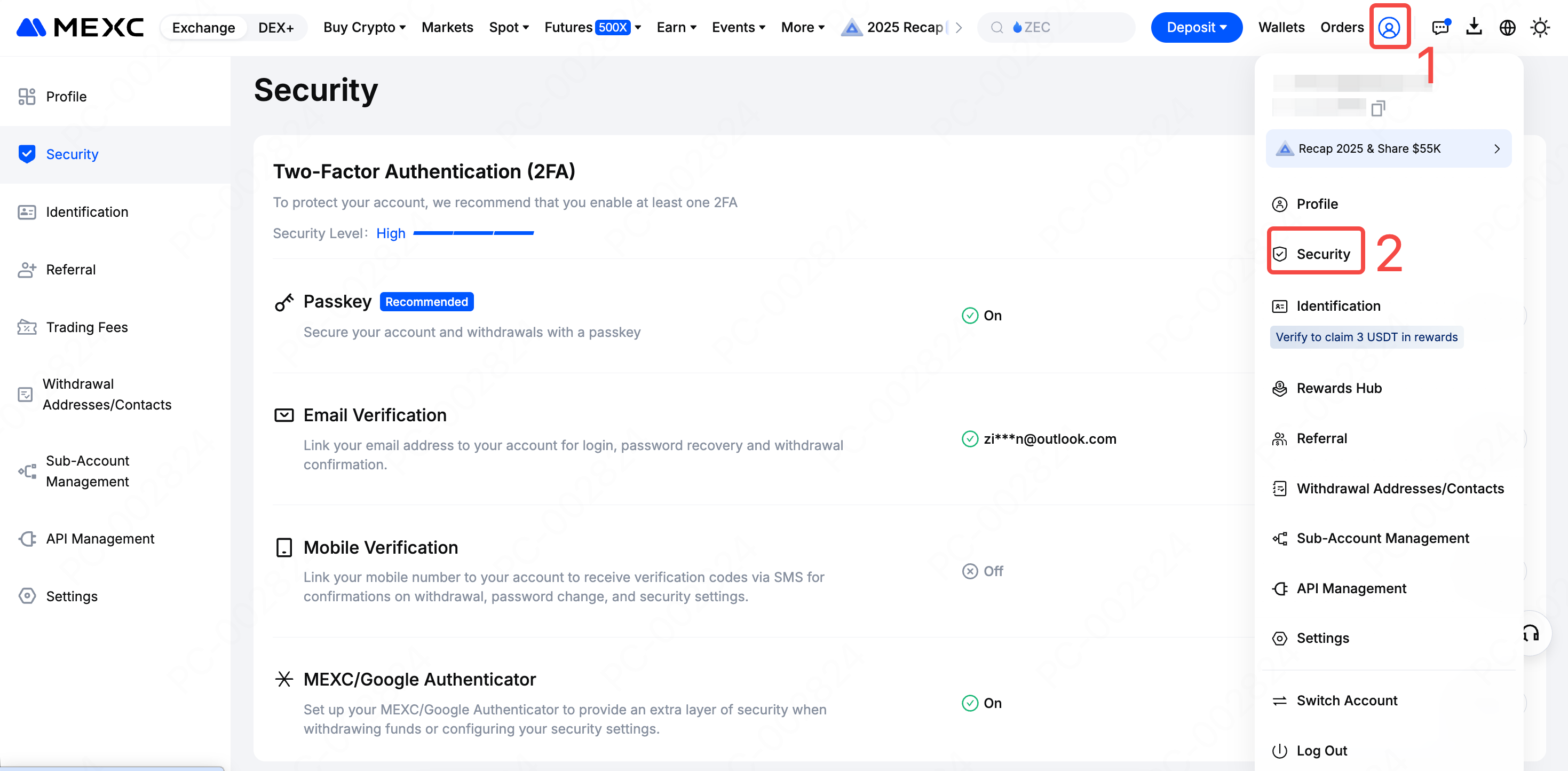Image resolution: width=1568 pixels, height=771 pixels.
Task: Copy the UID with copy icon
Action: (x=1378, y=108)
